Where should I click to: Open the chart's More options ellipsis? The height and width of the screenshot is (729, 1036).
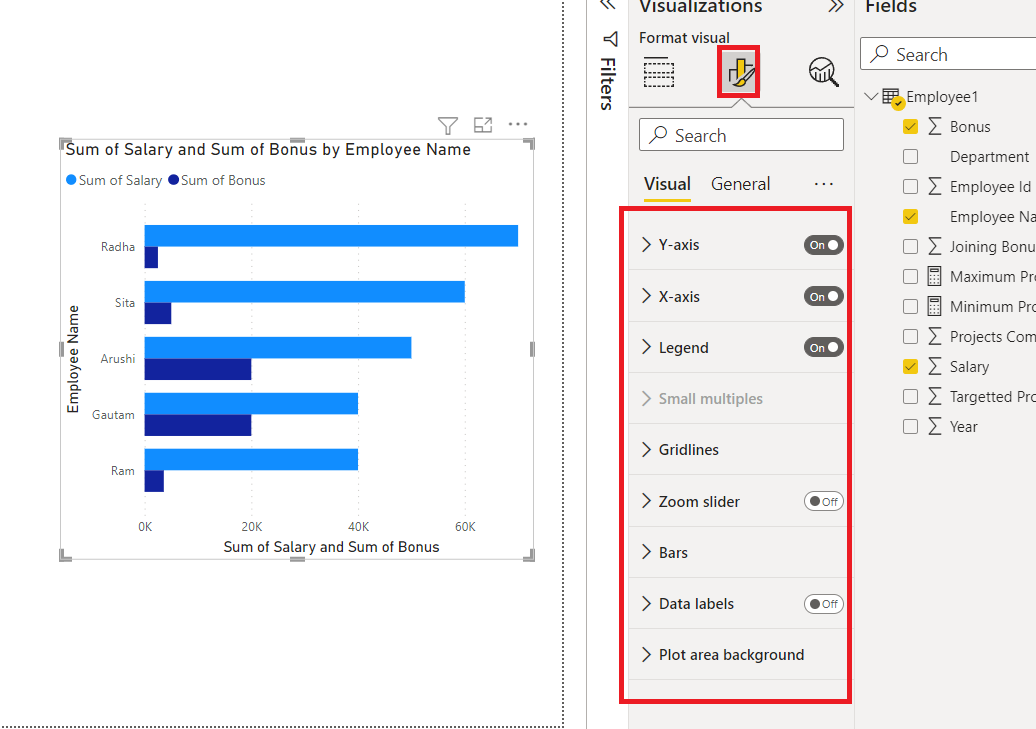click(518, 124)
